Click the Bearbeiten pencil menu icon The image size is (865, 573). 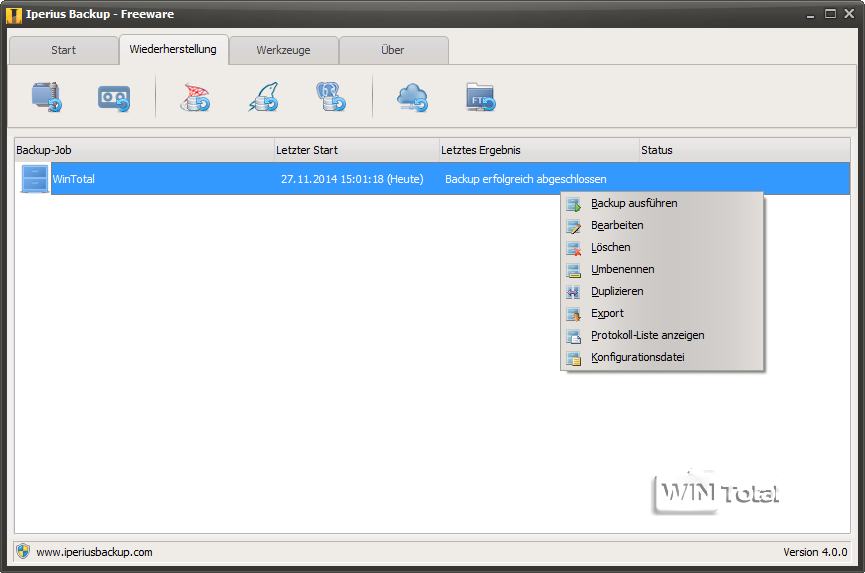coord(574,226)
